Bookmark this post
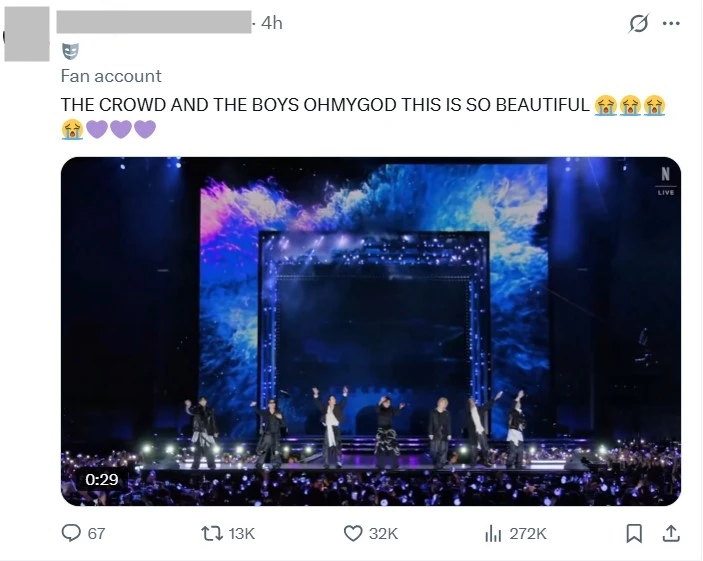Screen dimensions: 703x561 click(633, 534)
